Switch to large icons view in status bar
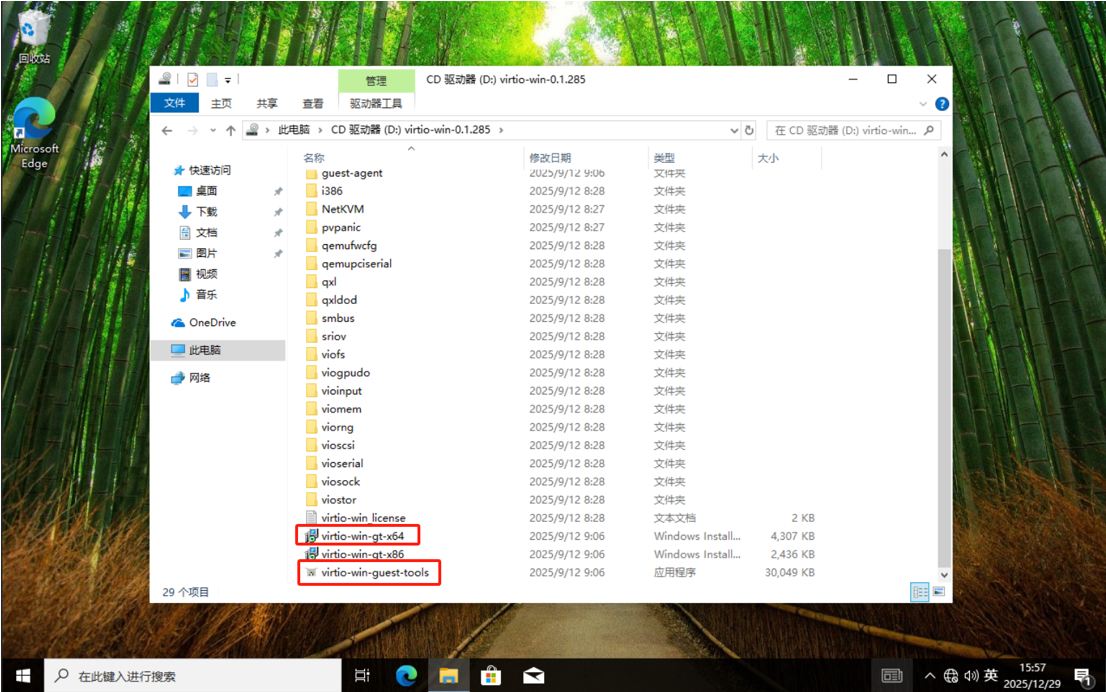 (938, 592)
